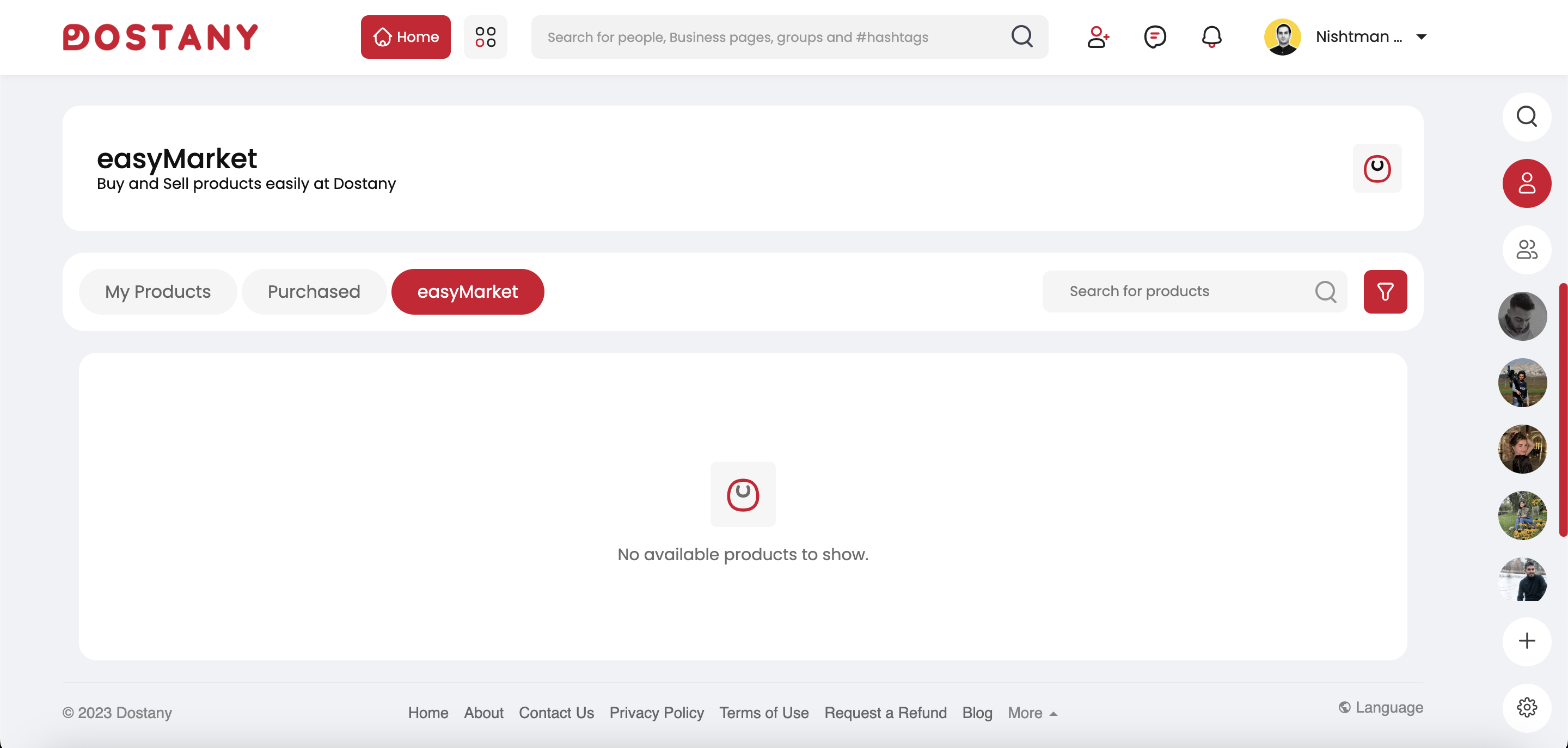The image size is (1568, 748).
Task: Click the Search for products field
Action: click(1181, 292)
